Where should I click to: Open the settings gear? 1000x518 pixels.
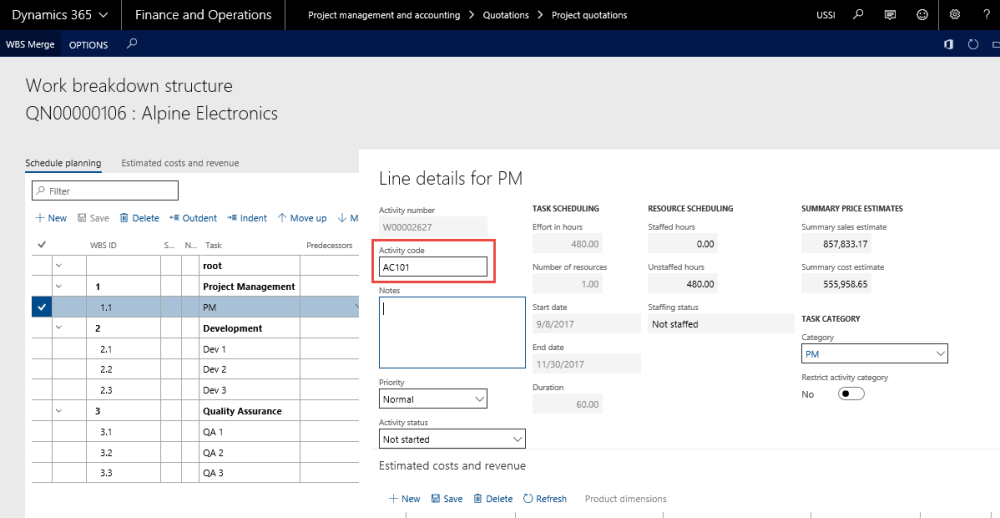coord(955,15)
